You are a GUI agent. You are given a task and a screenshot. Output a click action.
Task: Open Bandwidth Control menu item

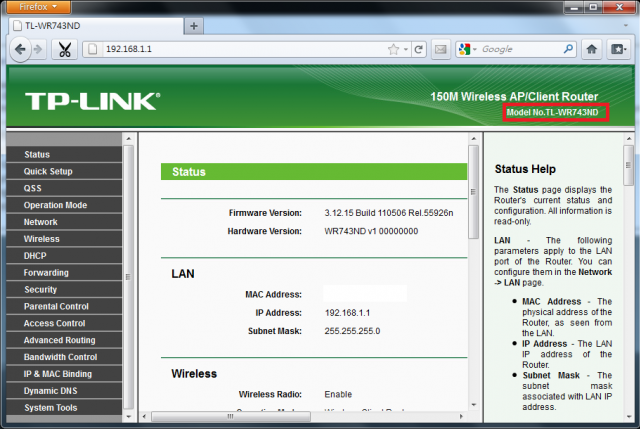point(64,357)
